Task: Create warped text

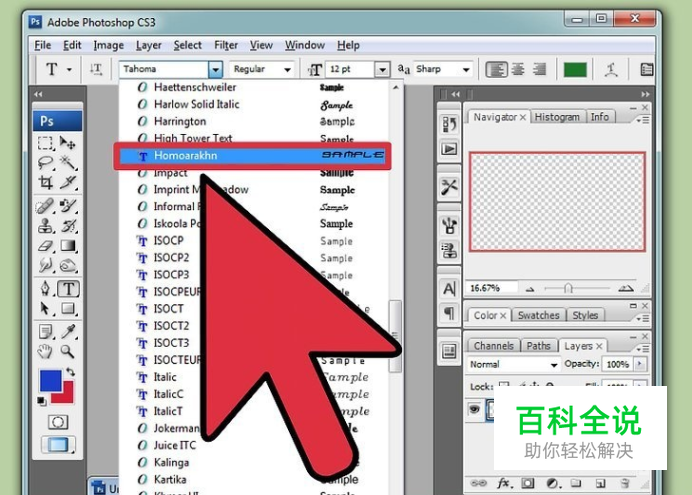Action: tap(611, 69)
